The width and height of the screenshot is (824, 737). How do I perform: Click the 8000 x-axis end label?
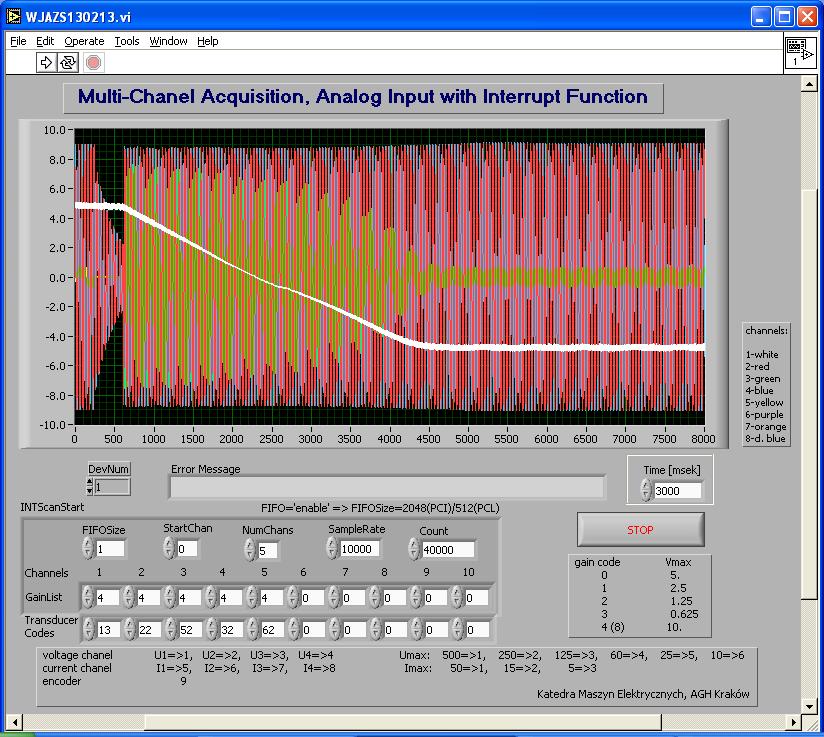pos(703,439)
